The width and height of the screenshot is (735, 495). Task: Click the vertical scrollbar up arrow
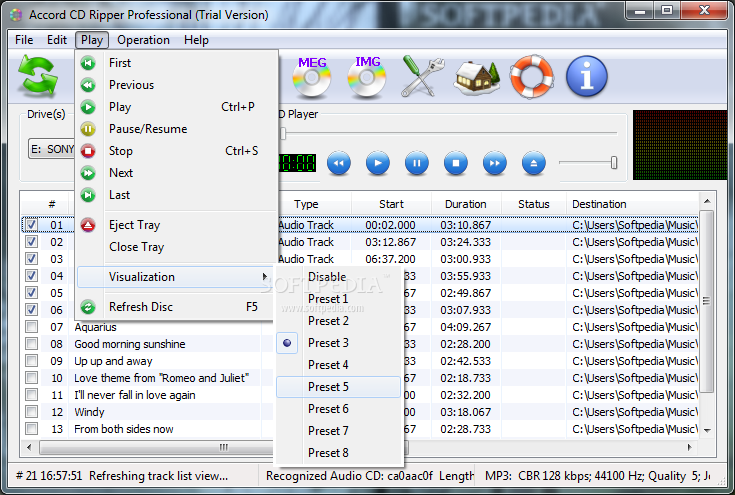click(707, 201)
